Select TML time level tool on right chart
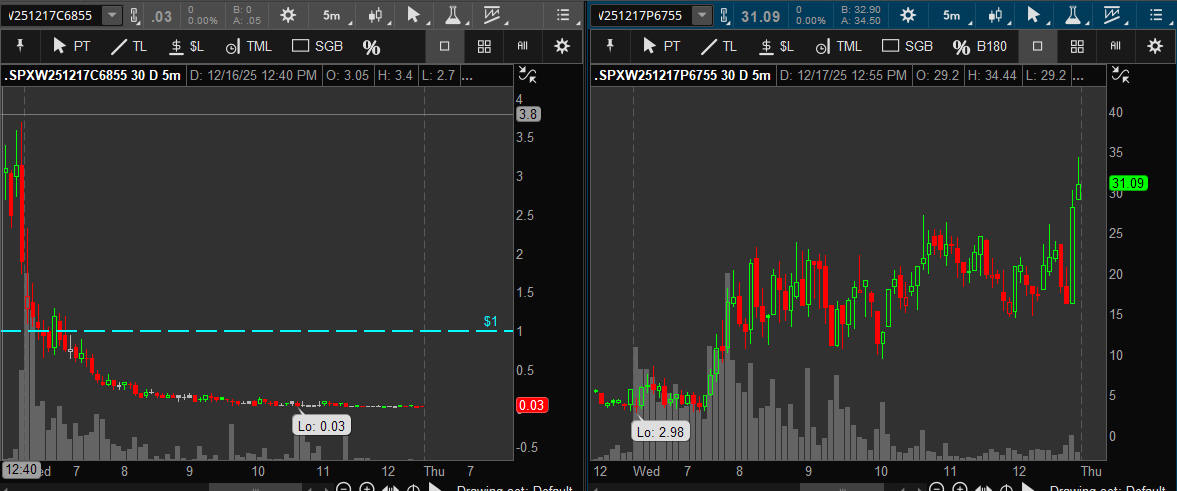1177x491 pixels. coord(837,46)
